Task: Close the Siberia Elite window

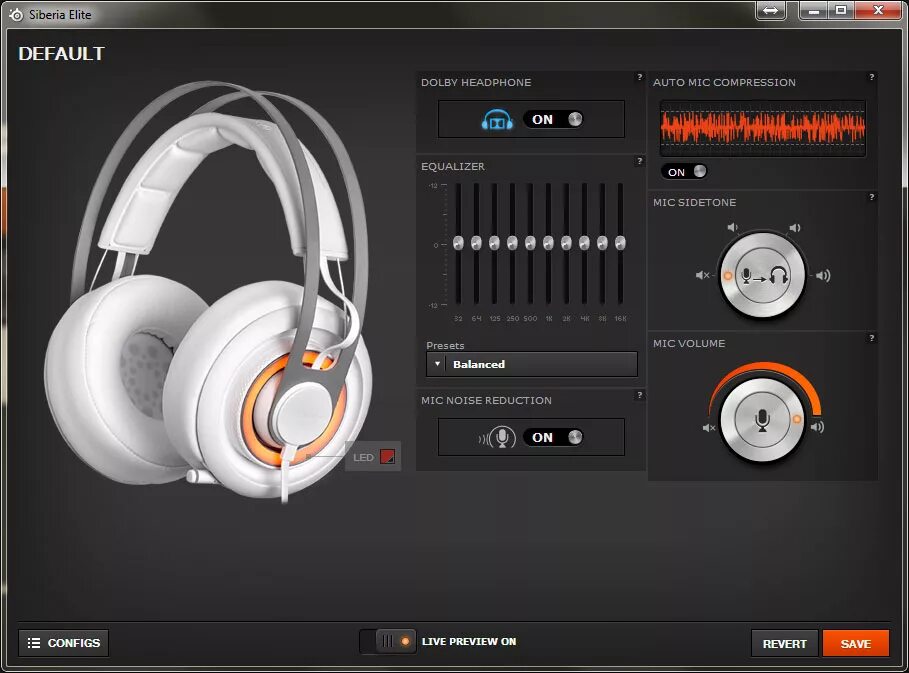Action: coord(878,10)
